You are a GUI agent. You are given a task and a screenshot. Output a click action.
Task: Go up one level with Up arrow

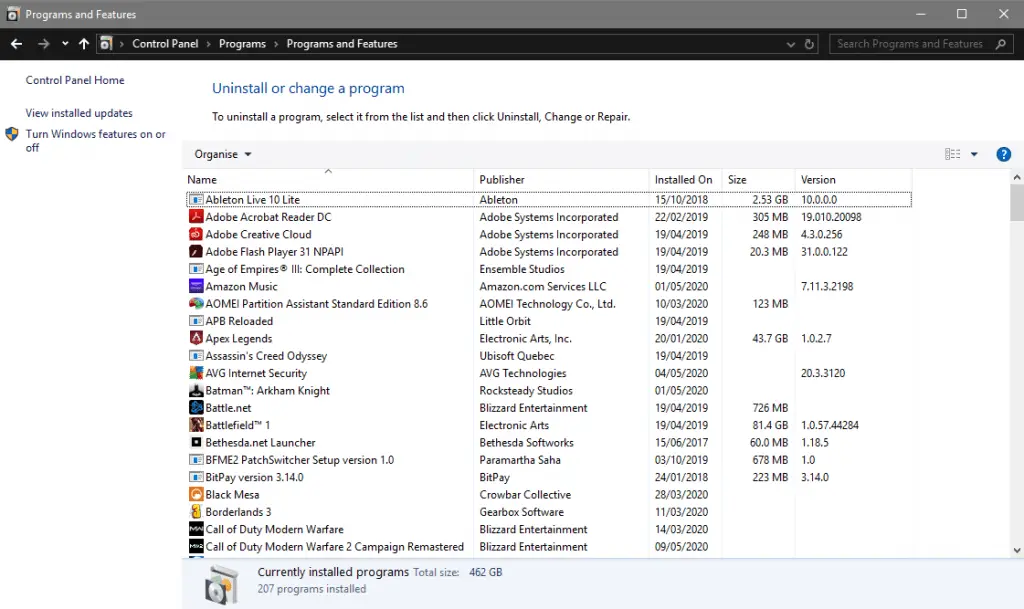tap(84, 44)
